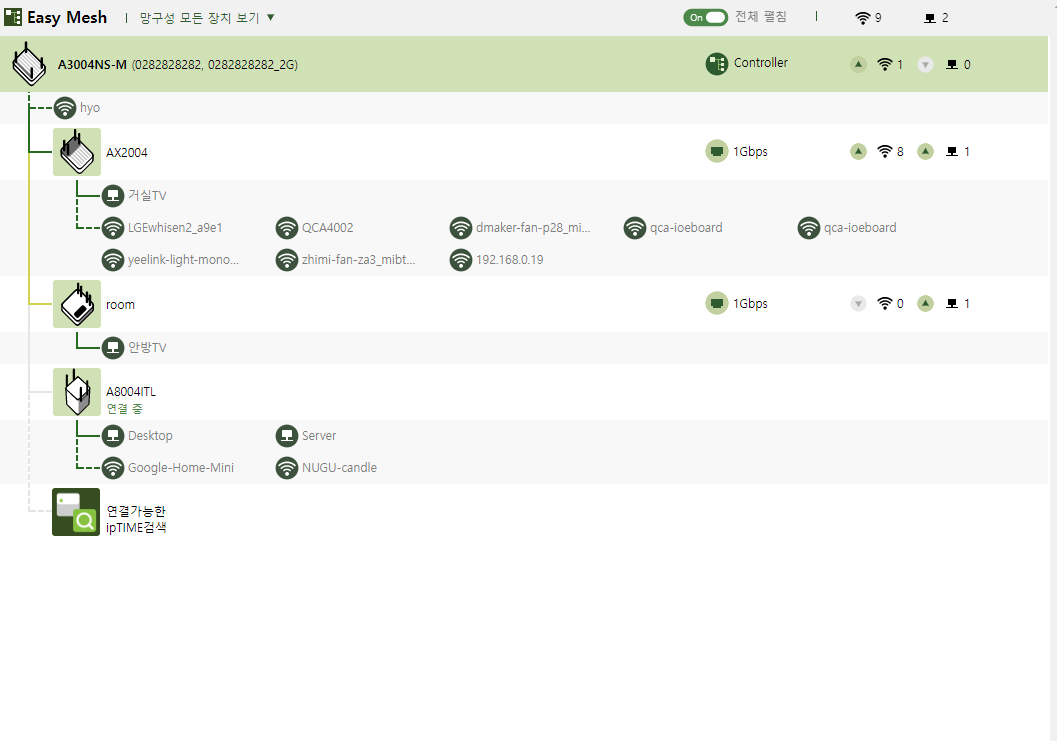The image size is (1057, 741).
Task: Click the A8004ITL device name text
Action: (131, 392)
